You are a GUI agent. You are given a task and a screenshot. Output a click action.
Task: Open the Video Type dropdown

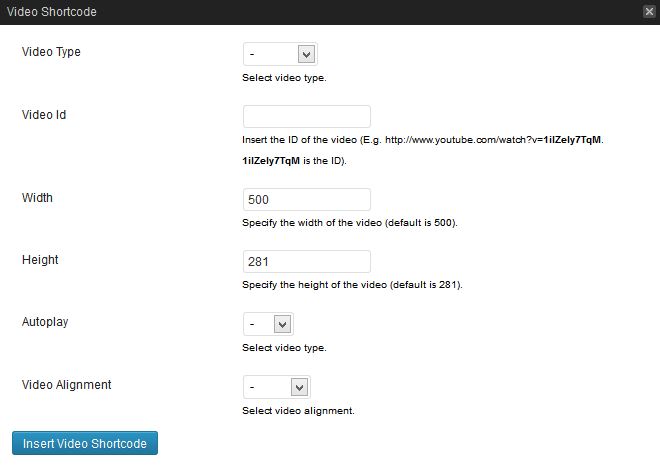(x=280, y=54)
